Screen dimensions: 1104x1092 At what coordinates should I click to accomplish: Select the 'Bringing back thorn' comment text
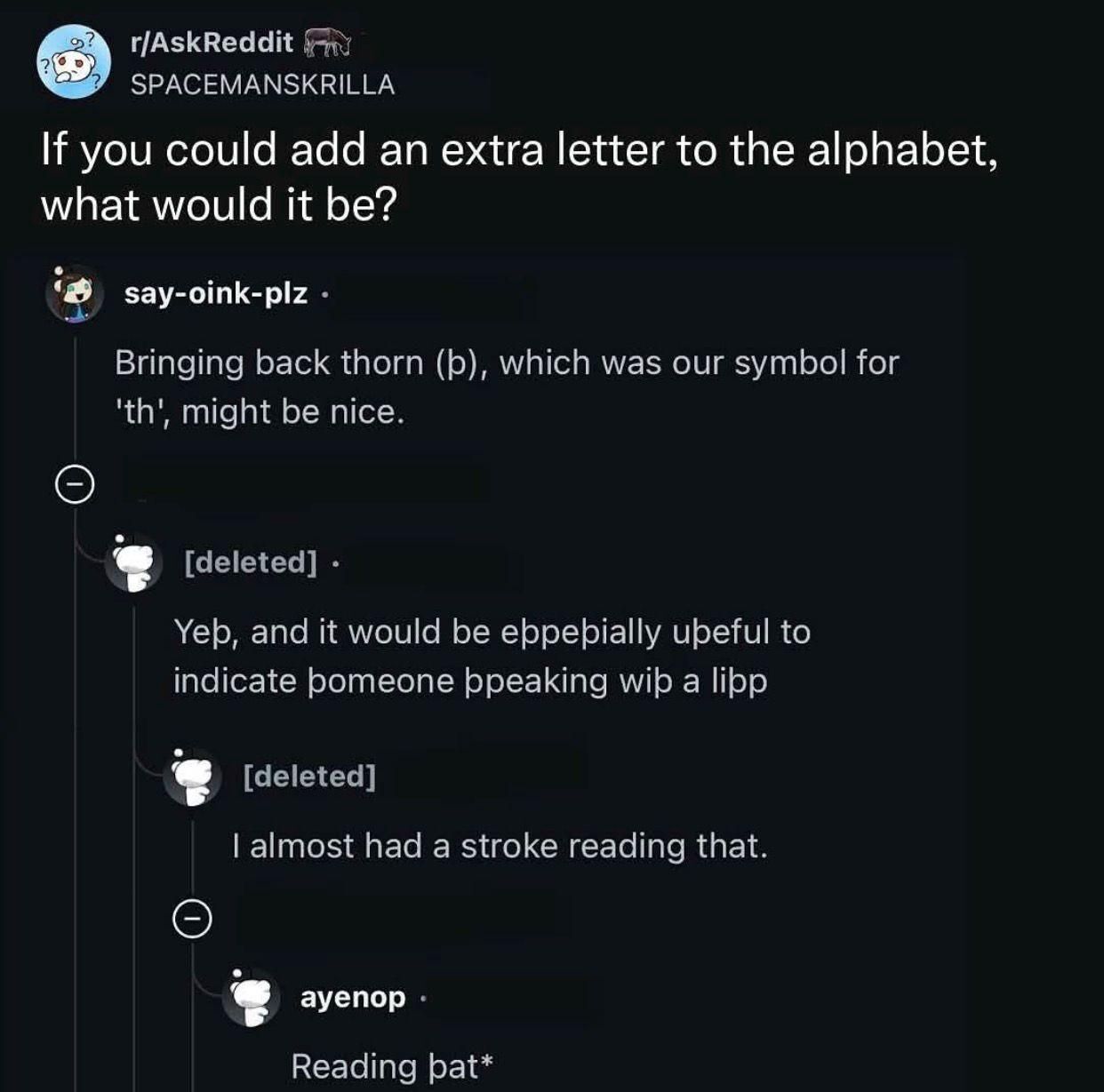tap(507, 387)
